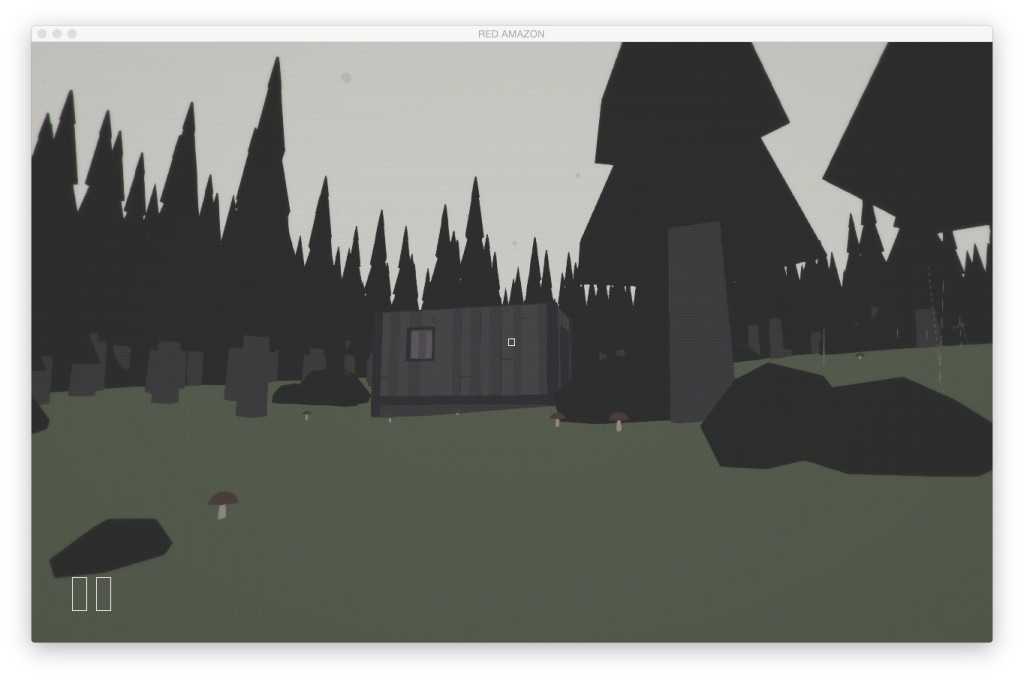Click the square crosshair at screen center

(x=511, y=342)
